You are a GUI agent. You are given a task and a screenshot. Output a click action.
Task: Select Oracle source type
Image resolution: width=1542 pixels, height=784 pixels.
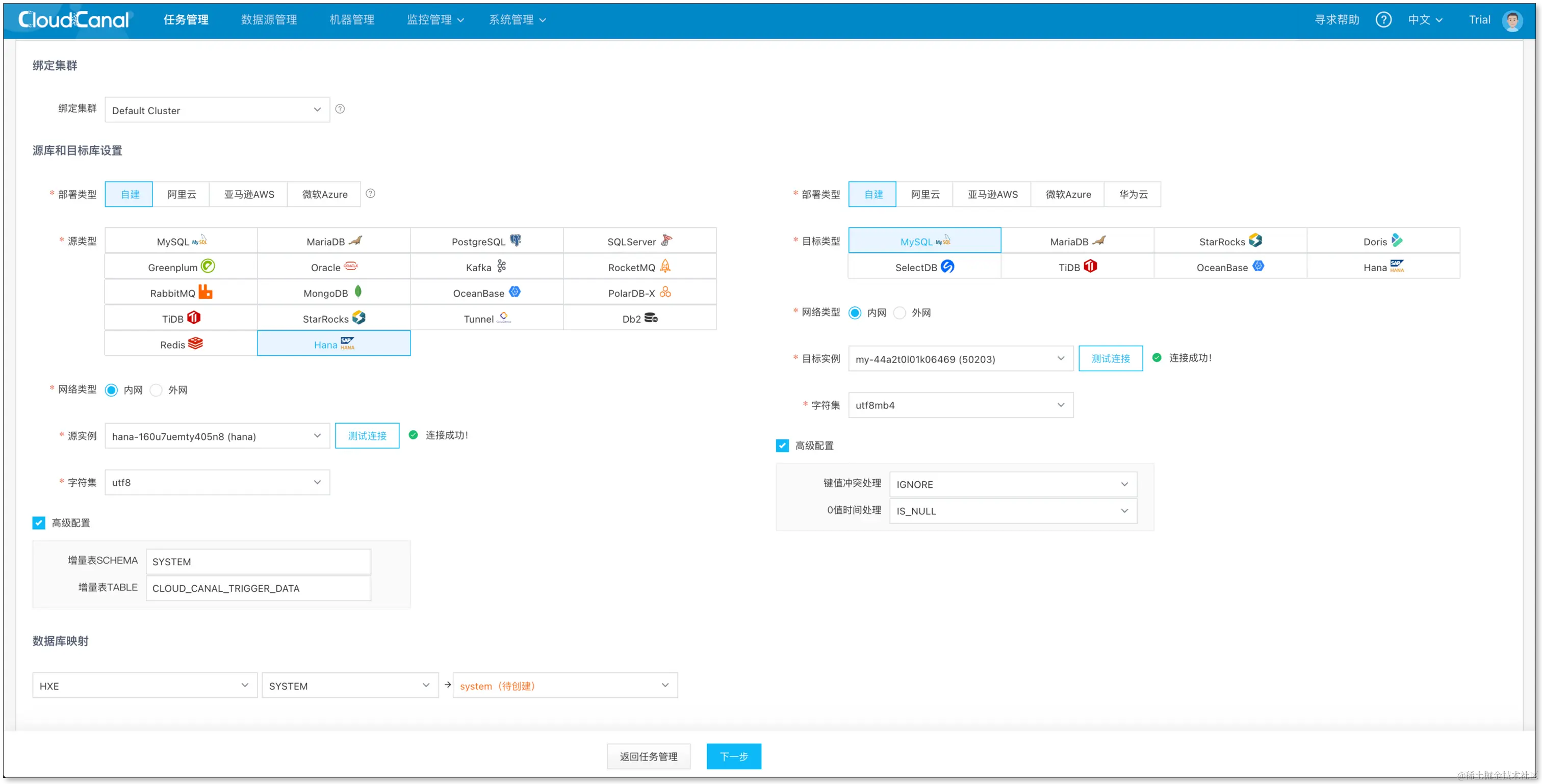[334, 267]
